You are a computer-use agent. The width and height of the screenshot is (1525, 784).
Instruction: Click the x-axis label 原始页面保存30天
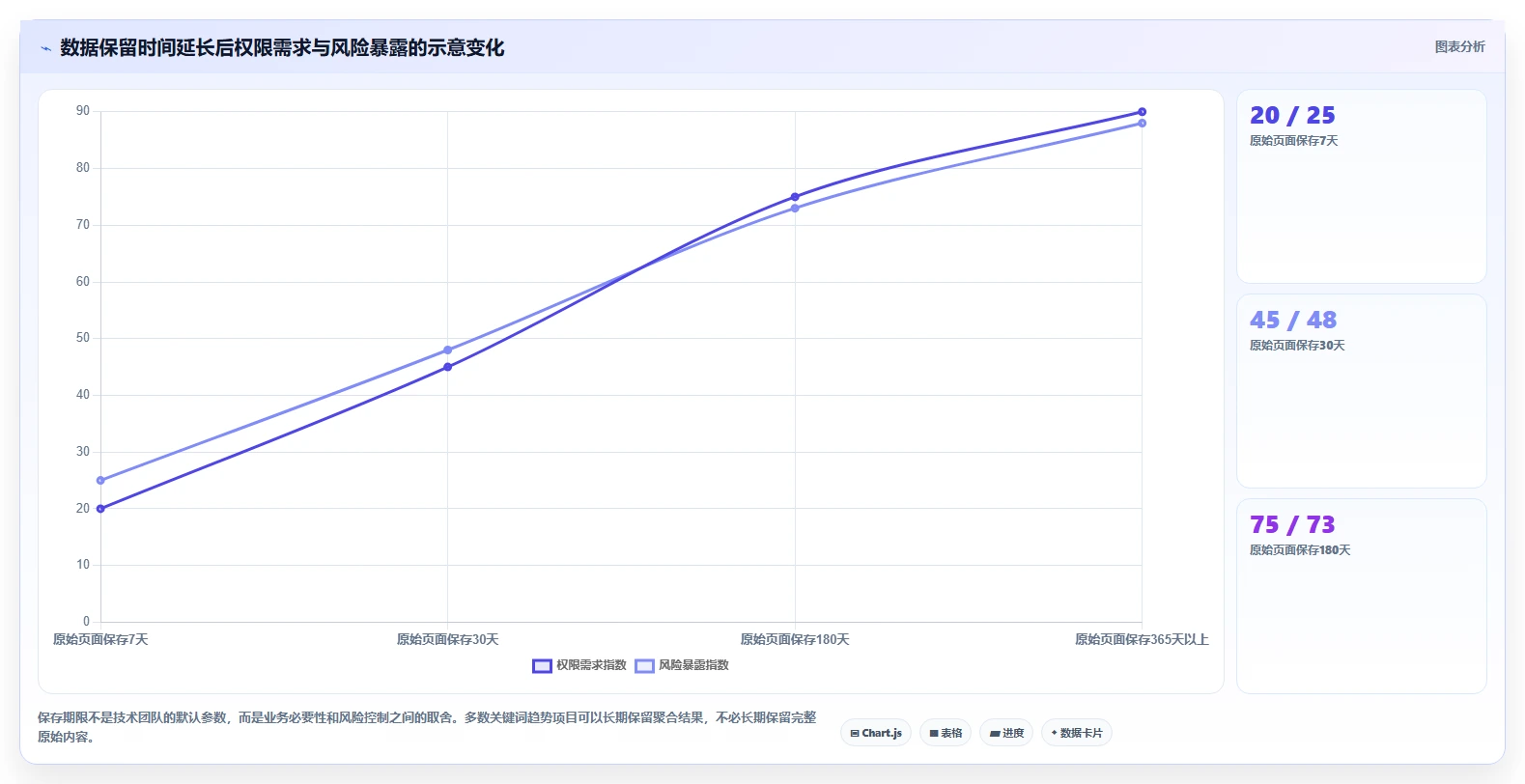(x=447, y=639)
